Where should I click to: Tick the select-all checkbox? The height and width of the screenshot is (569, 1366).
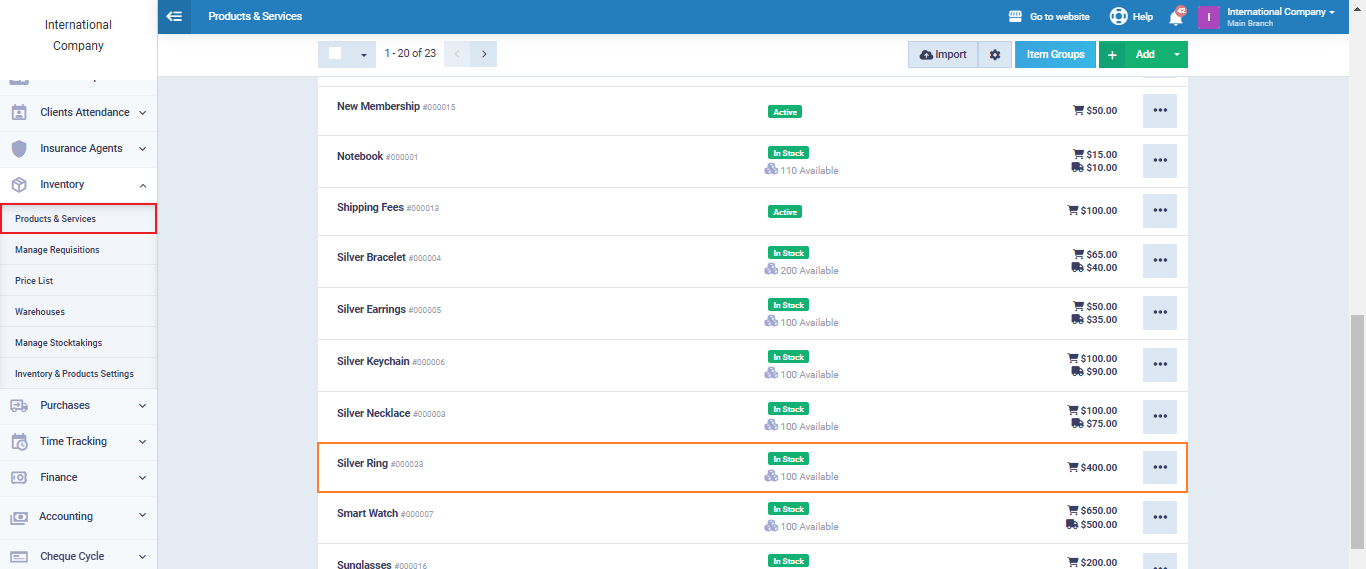coord(335,54)
